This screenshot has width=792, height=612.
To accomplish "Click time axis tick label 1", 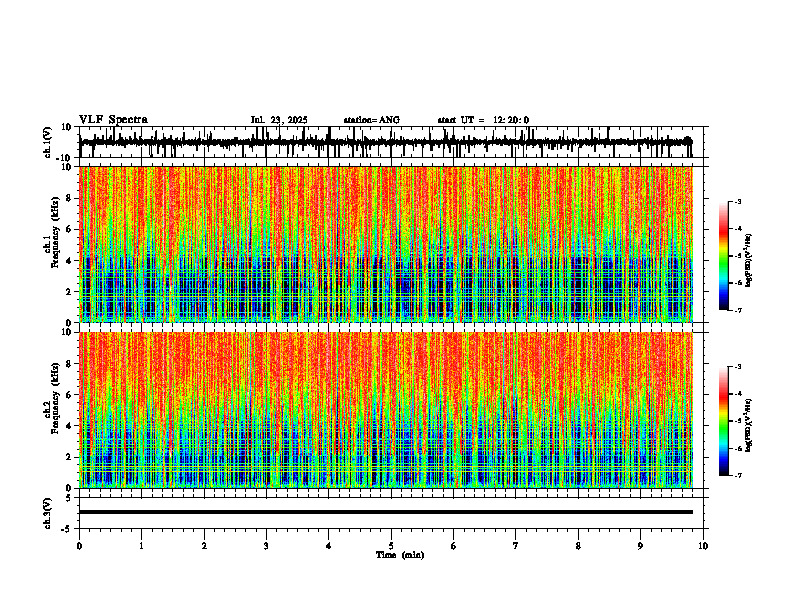I will coord(141,546).
